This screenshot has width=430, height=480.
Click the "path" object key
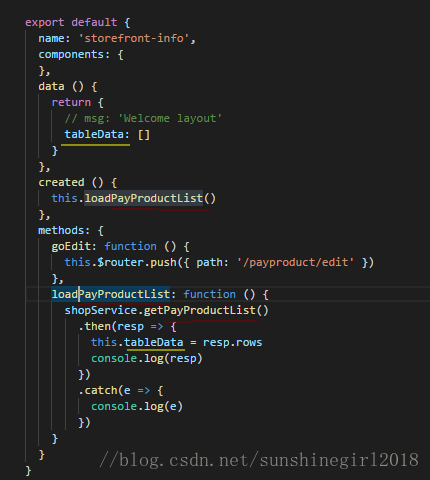(x=209, y=263)
